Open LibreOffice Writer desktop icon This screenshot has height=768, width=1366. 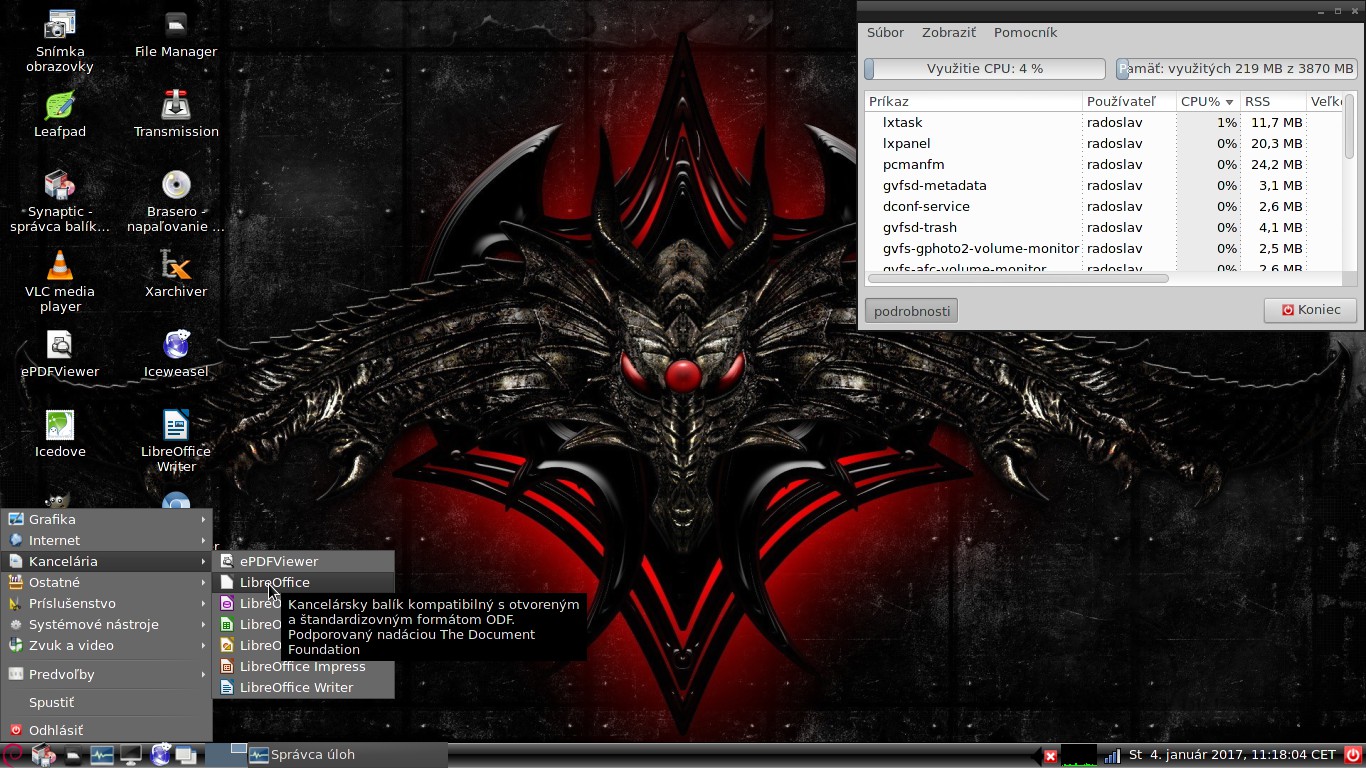click(176, 441)
